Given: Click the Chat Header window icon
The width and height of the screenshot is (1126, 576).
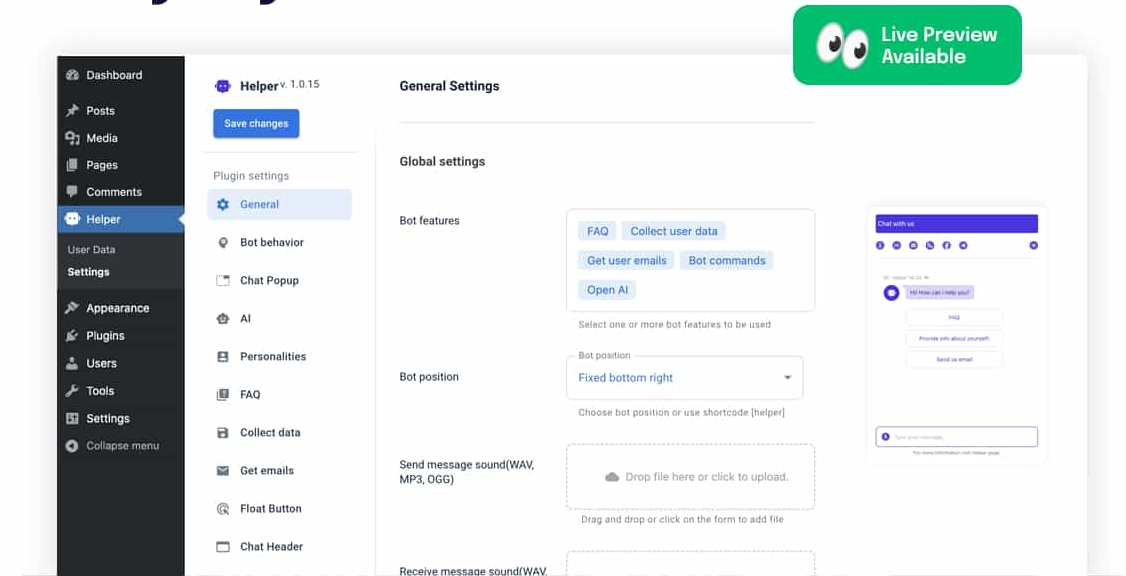Looking at the screenshot, I should click(223, 547).
